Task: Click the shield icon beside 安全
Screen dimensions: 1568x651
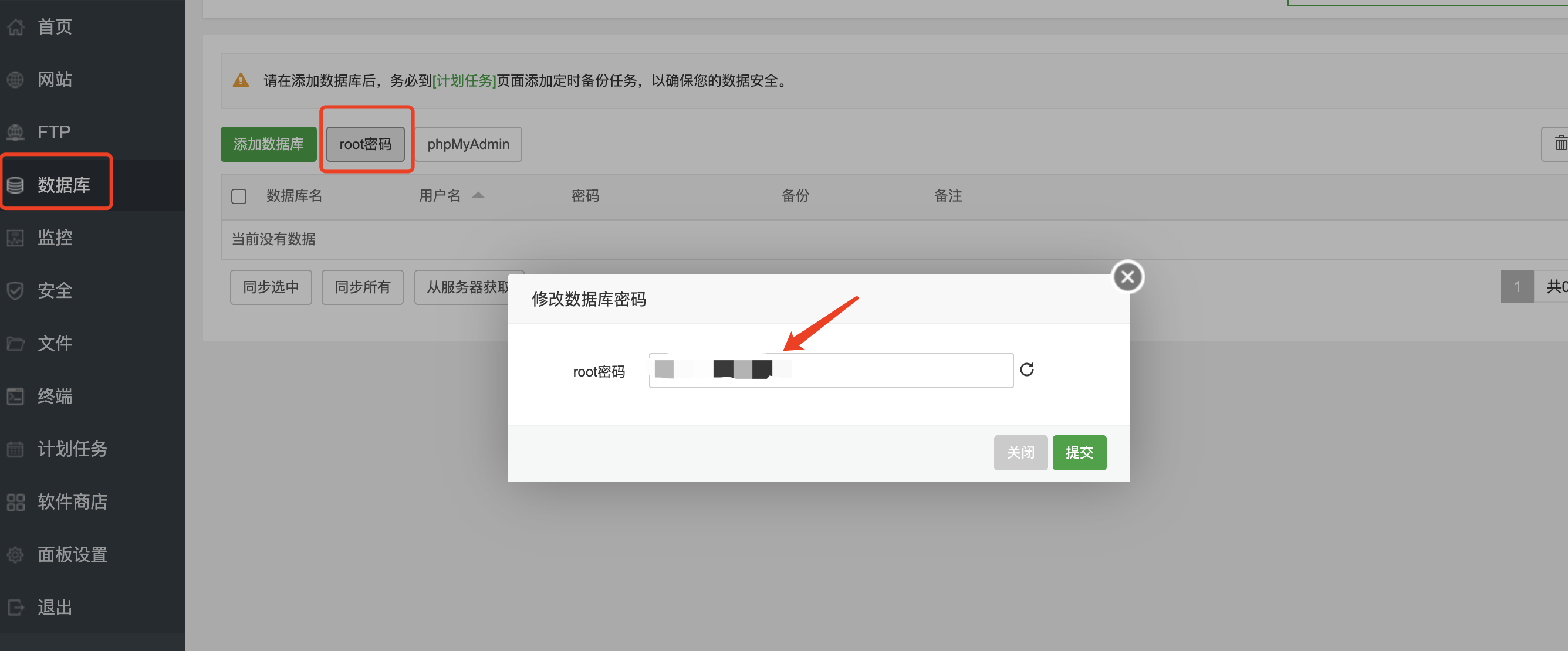Action: [x=16, y=291]
